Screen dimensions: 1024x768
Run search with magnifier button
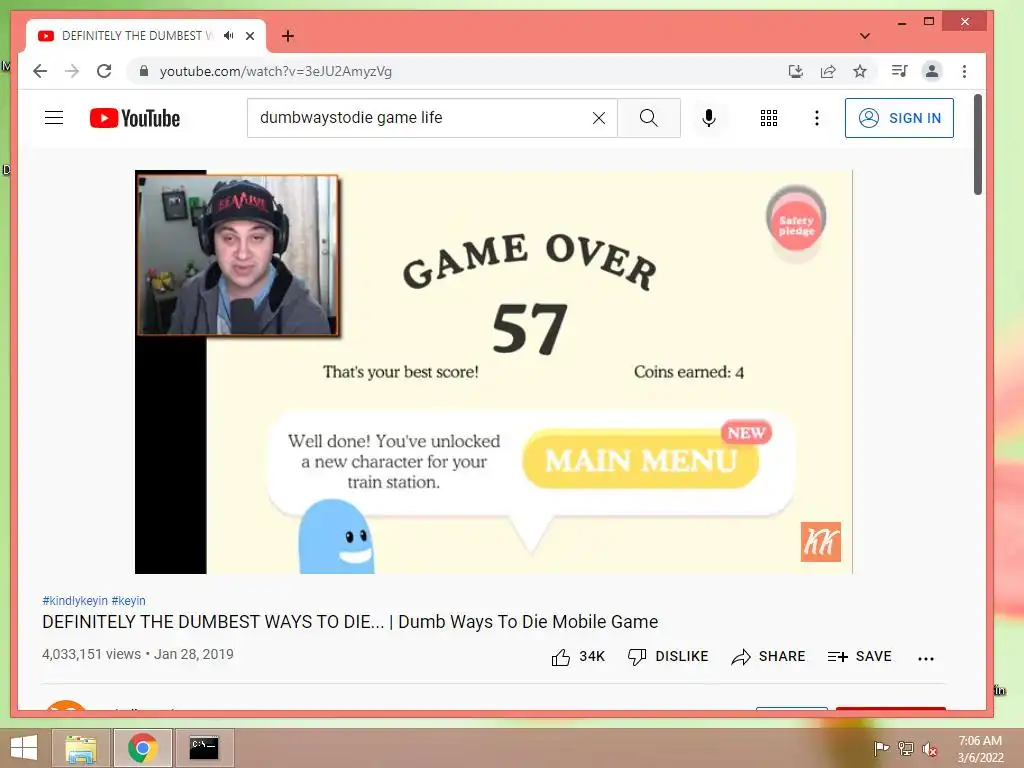click(x=648, y=118)
